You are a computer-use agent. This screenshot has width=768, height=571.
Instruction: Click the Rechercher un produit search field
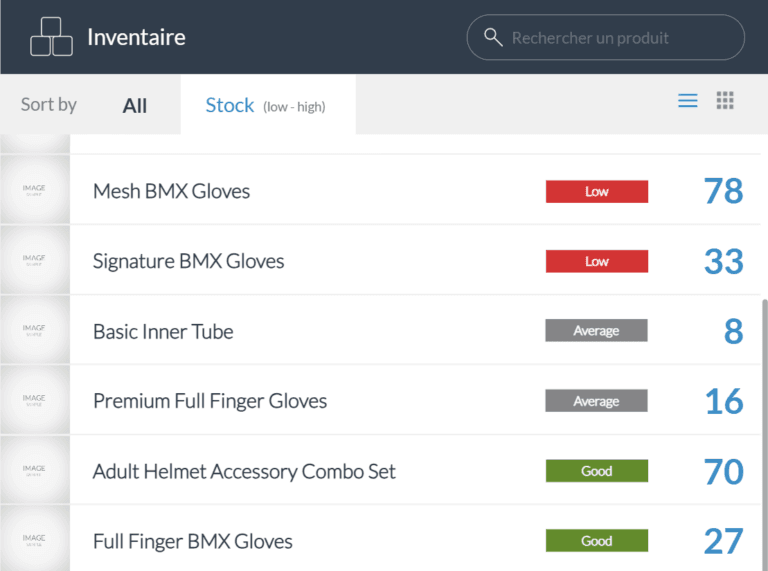[x=615, y=38]
